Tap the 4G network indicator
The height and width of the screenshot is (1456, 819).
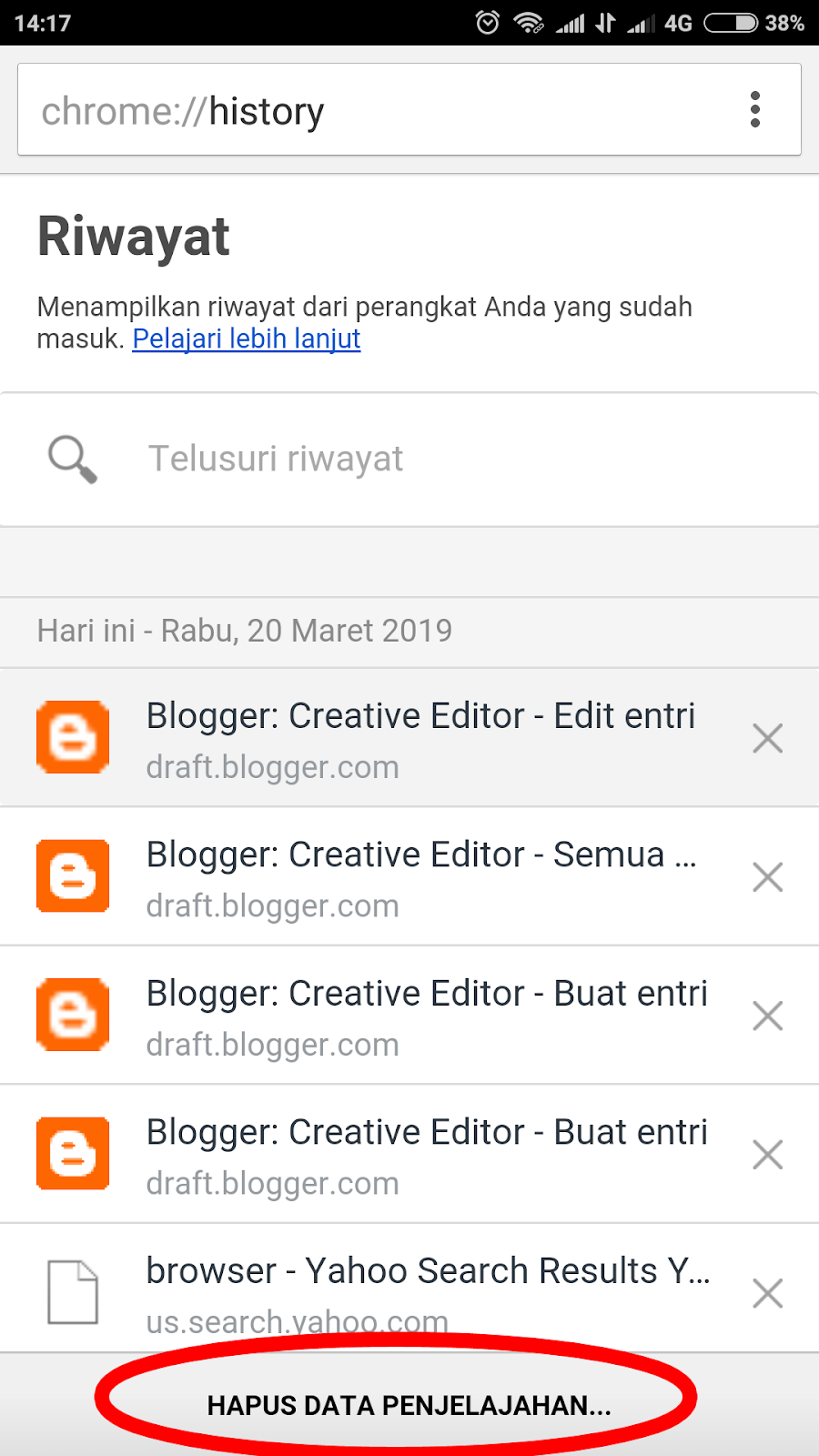click(x=678, y=23)
